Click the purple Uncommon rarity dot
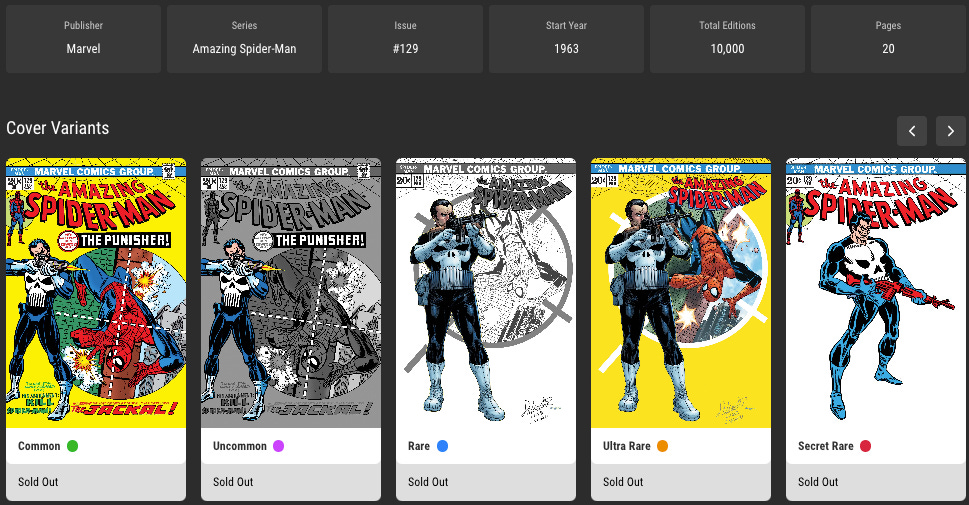 pos(279,446)
